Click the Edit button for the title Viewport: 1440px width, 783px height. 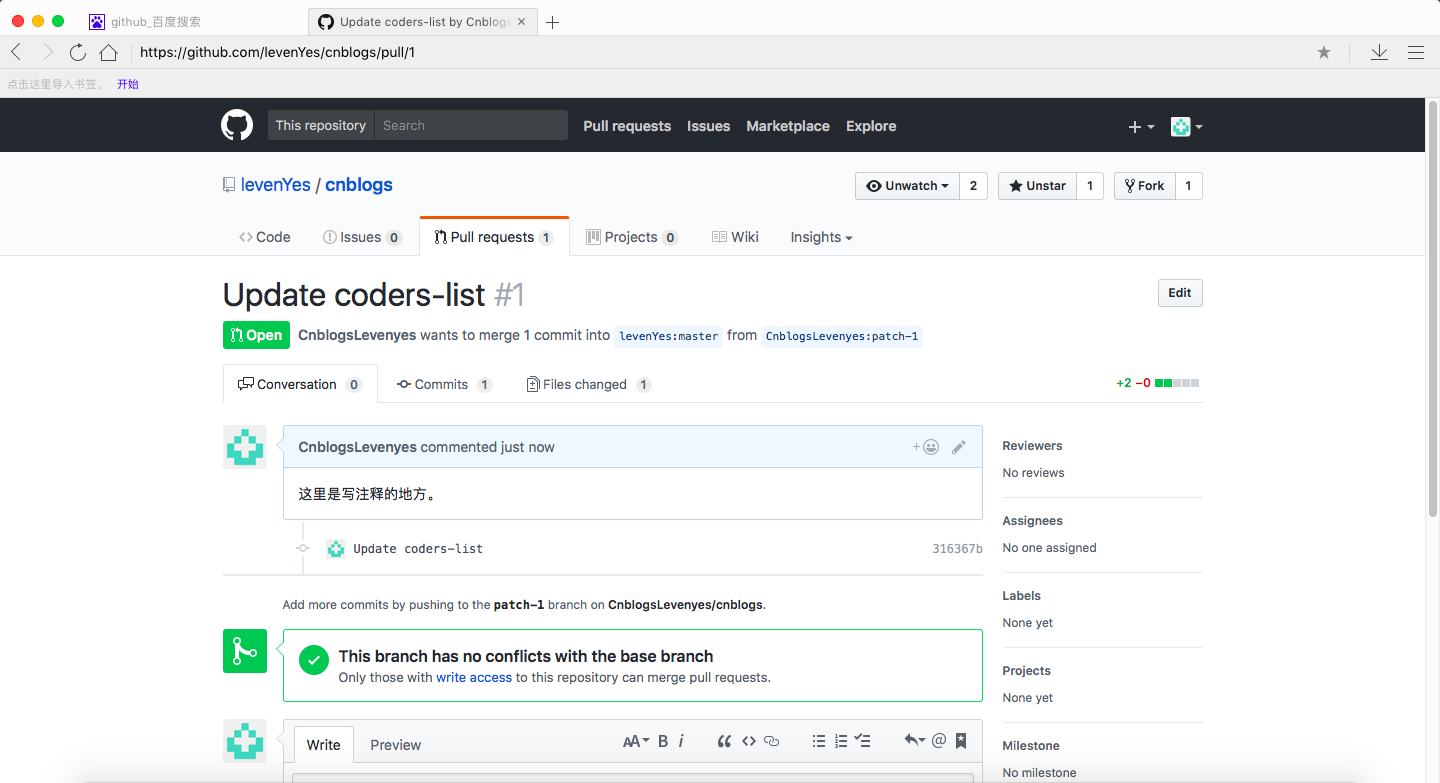coord(1180,293)
